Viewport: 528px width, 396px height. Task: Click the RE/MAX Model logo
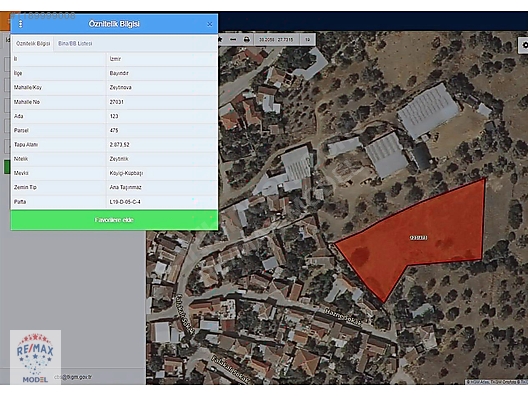(35, 357)
